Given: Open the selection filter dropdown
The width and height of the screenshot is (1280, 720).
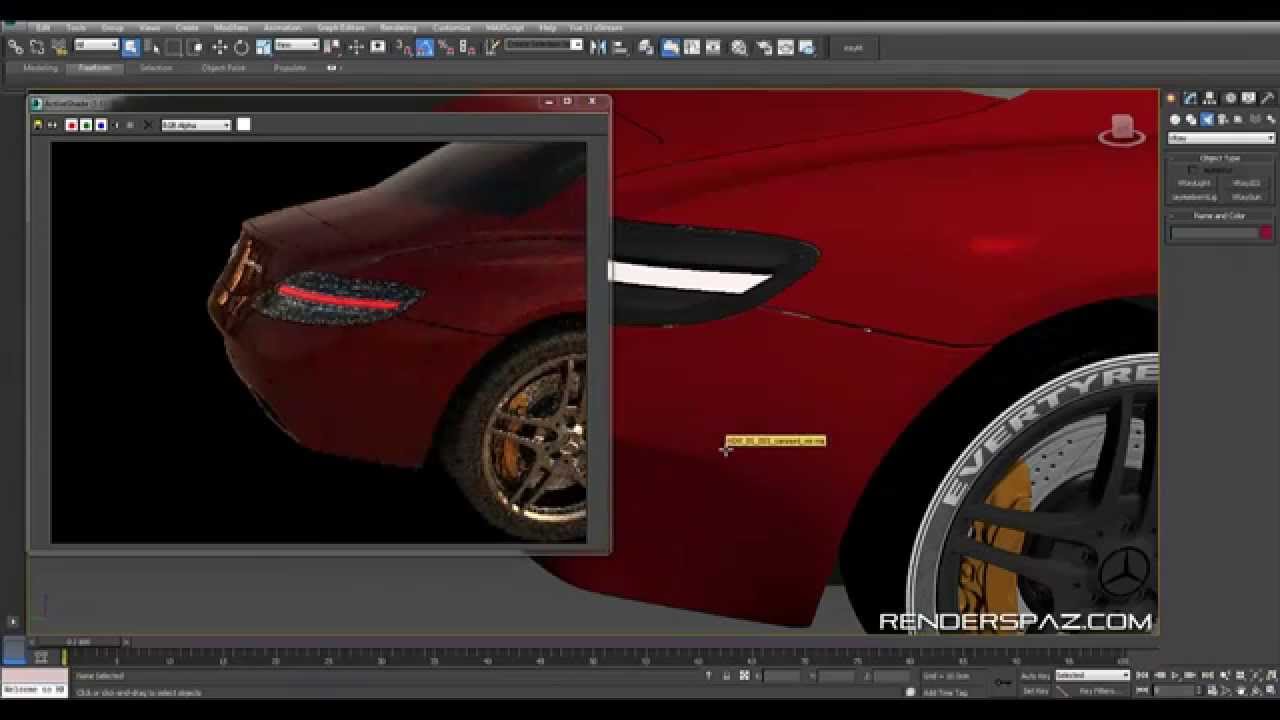Looking at the screenshot, I should 97,45.
